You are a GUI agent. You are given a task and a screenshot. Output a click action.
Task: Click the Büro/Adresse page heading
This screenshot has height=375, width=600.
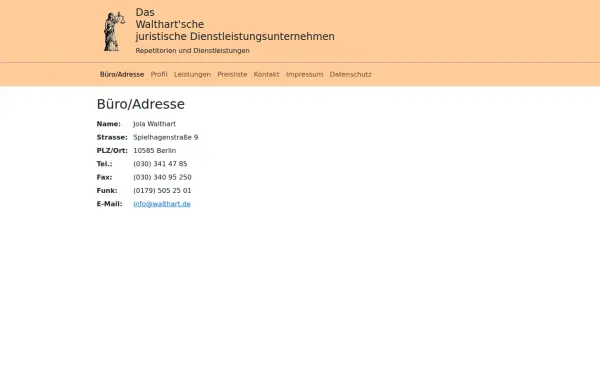[140, 104]
